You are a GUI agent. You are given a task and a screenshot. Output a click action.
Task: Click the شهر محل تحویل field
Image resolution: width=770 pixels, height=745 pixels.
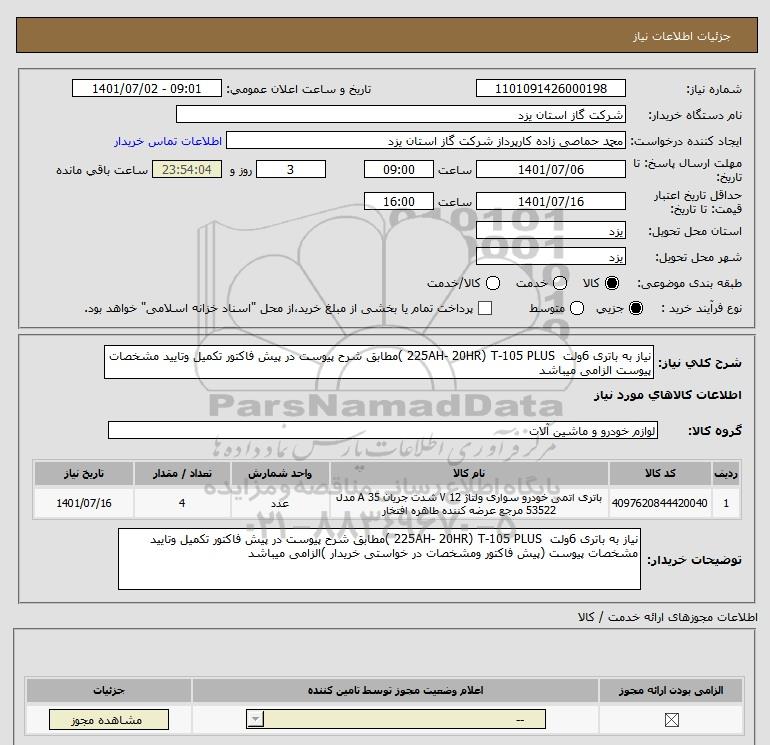click(550, 257)
